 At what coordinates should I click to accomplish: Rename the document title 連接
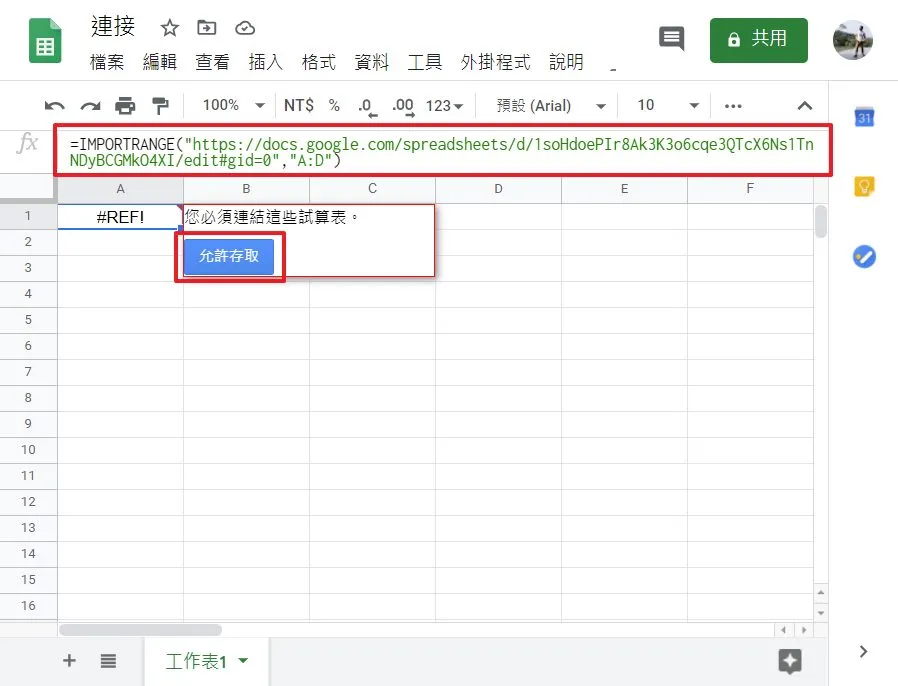(113, 27)
